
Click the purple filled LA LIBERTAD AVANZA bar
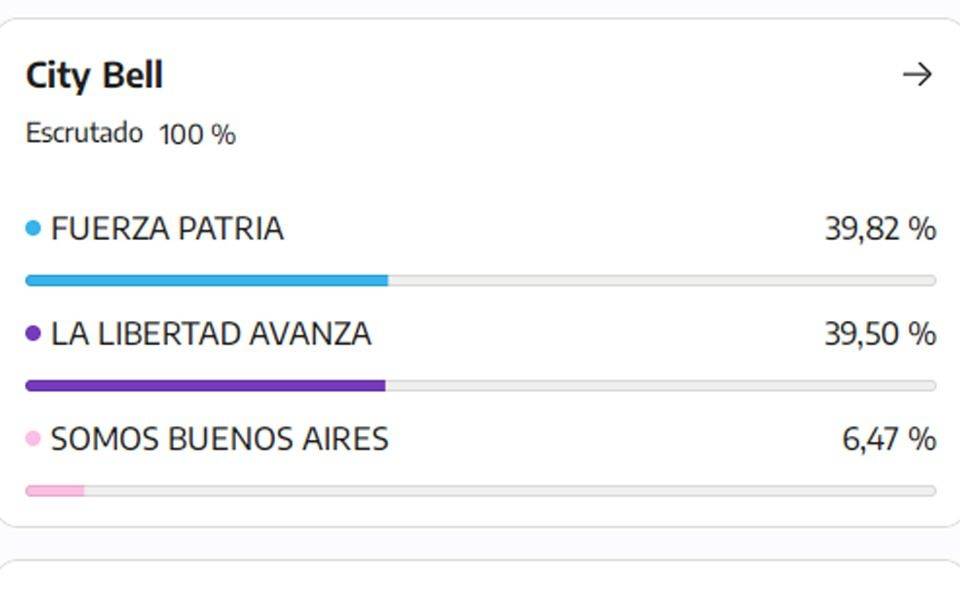coord(206,386)
